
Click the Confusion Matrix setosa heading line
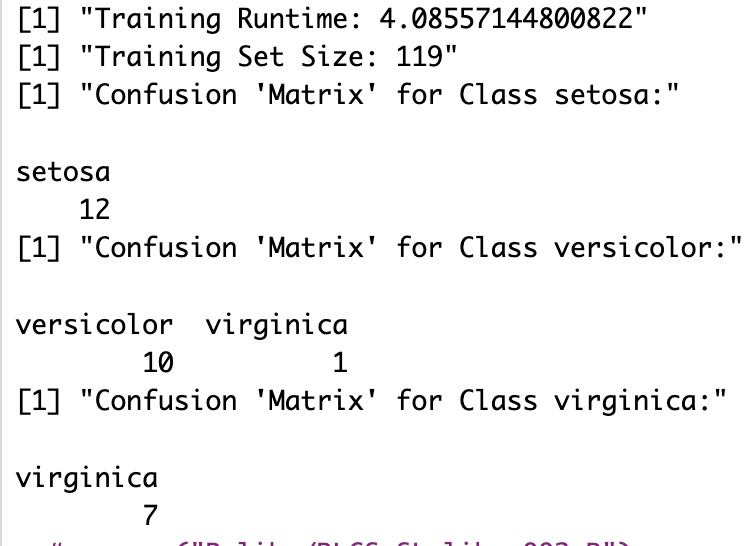pyautogui.click(x=348, y=95)
